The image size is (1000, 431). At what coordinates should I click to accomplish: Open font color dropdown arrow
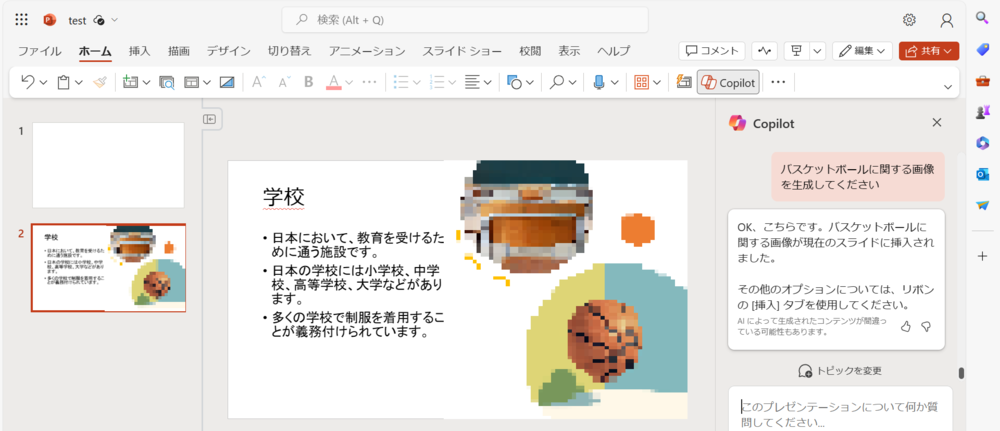pos(349,82)
